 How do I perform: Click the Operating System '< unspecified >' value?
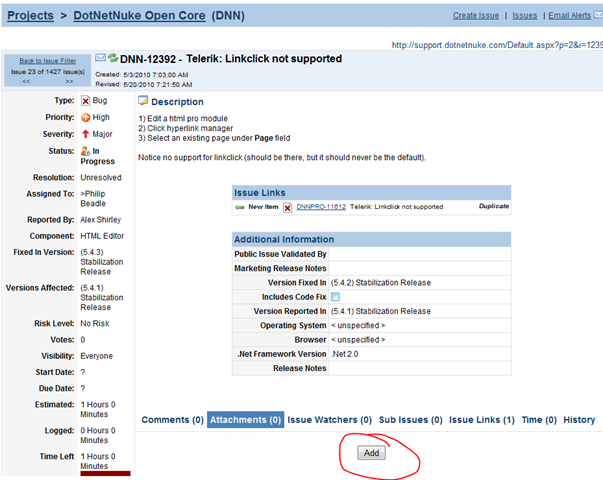tap(358, 325)
